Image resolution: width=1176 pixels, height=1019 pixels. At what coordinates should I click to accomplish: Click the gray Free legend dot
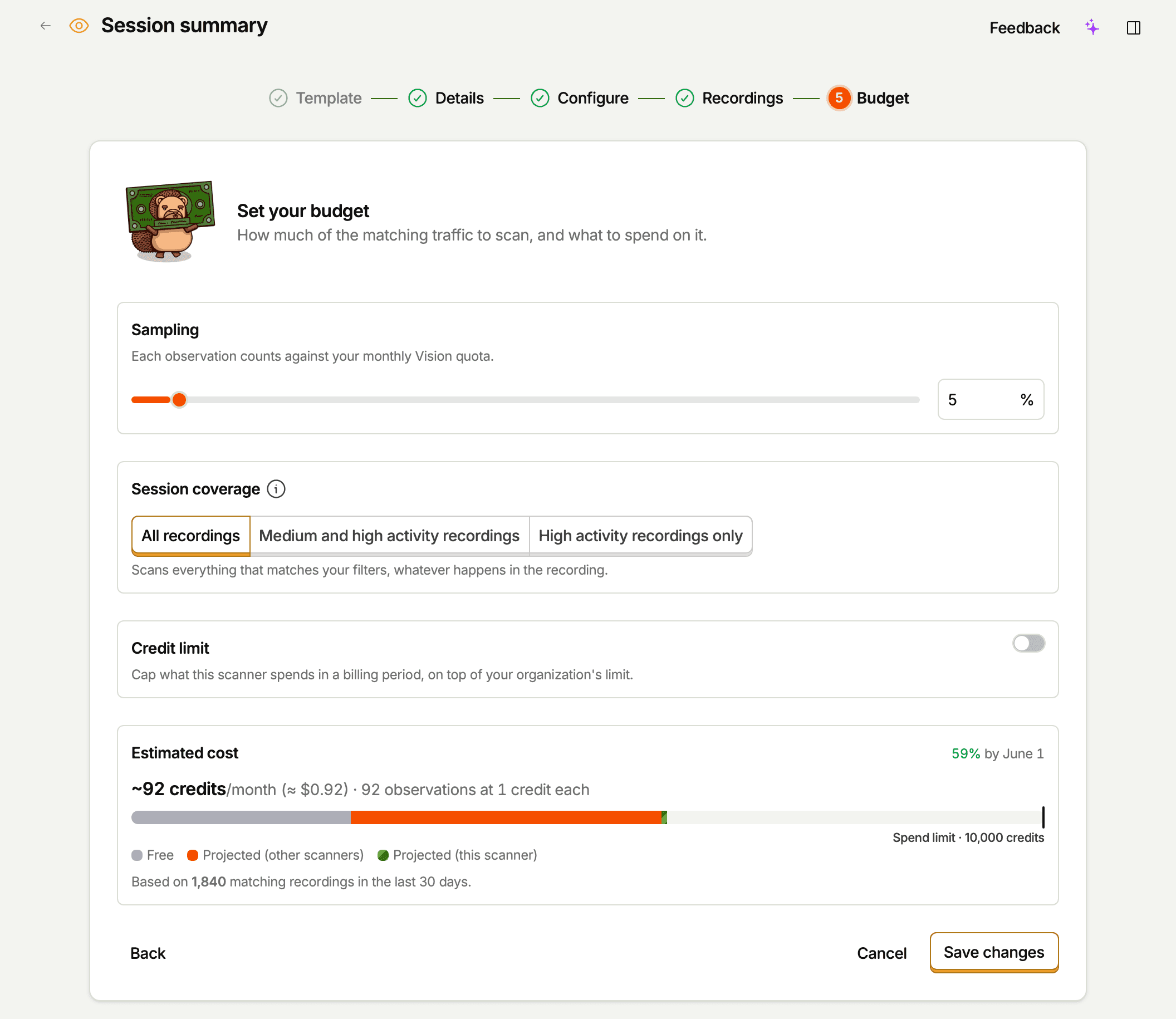pyautogui.click(x=136, y=855)
